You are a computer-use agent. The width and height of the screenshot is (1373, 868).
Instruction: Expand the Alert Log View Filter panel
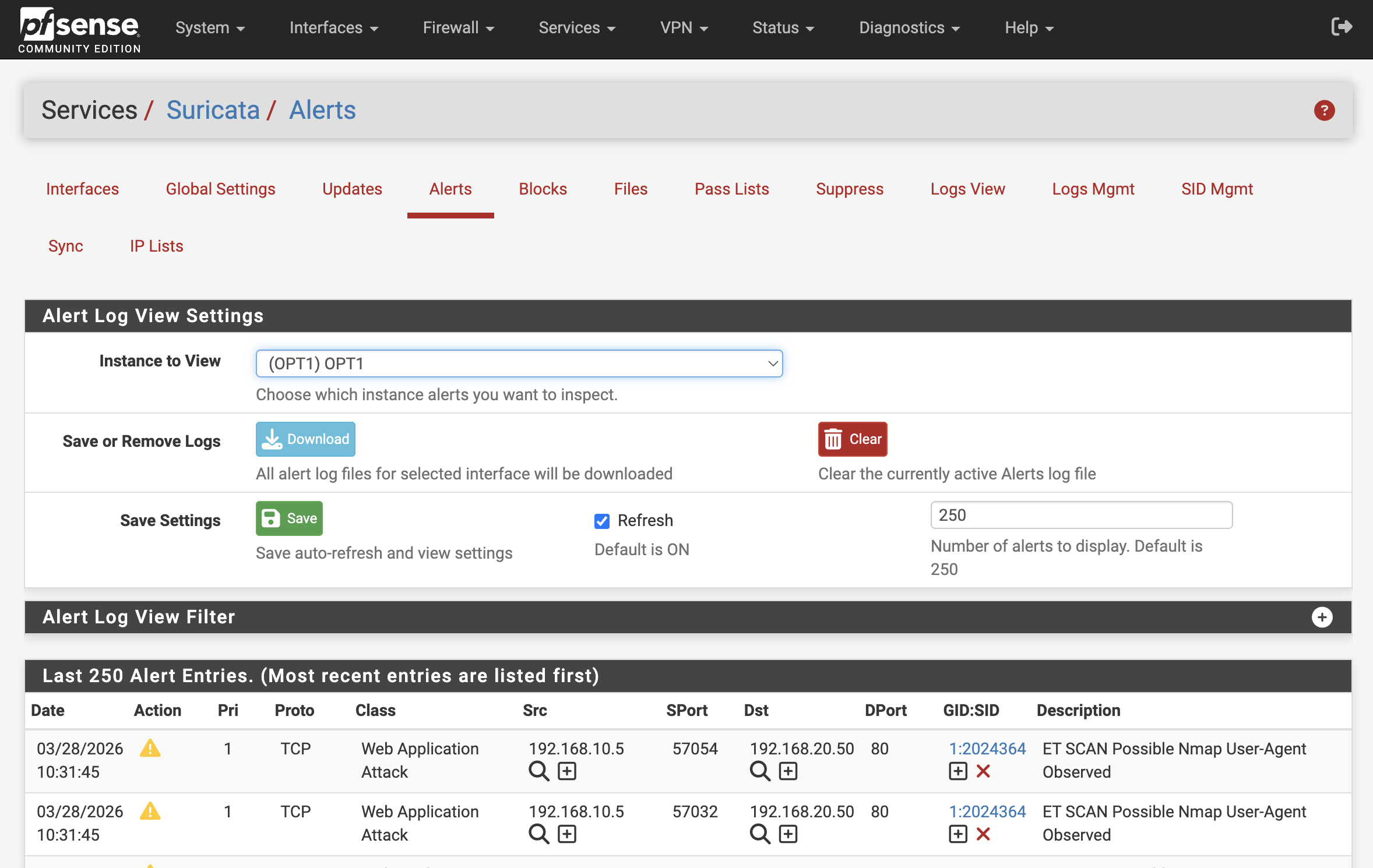click(x=1322, y=617)
